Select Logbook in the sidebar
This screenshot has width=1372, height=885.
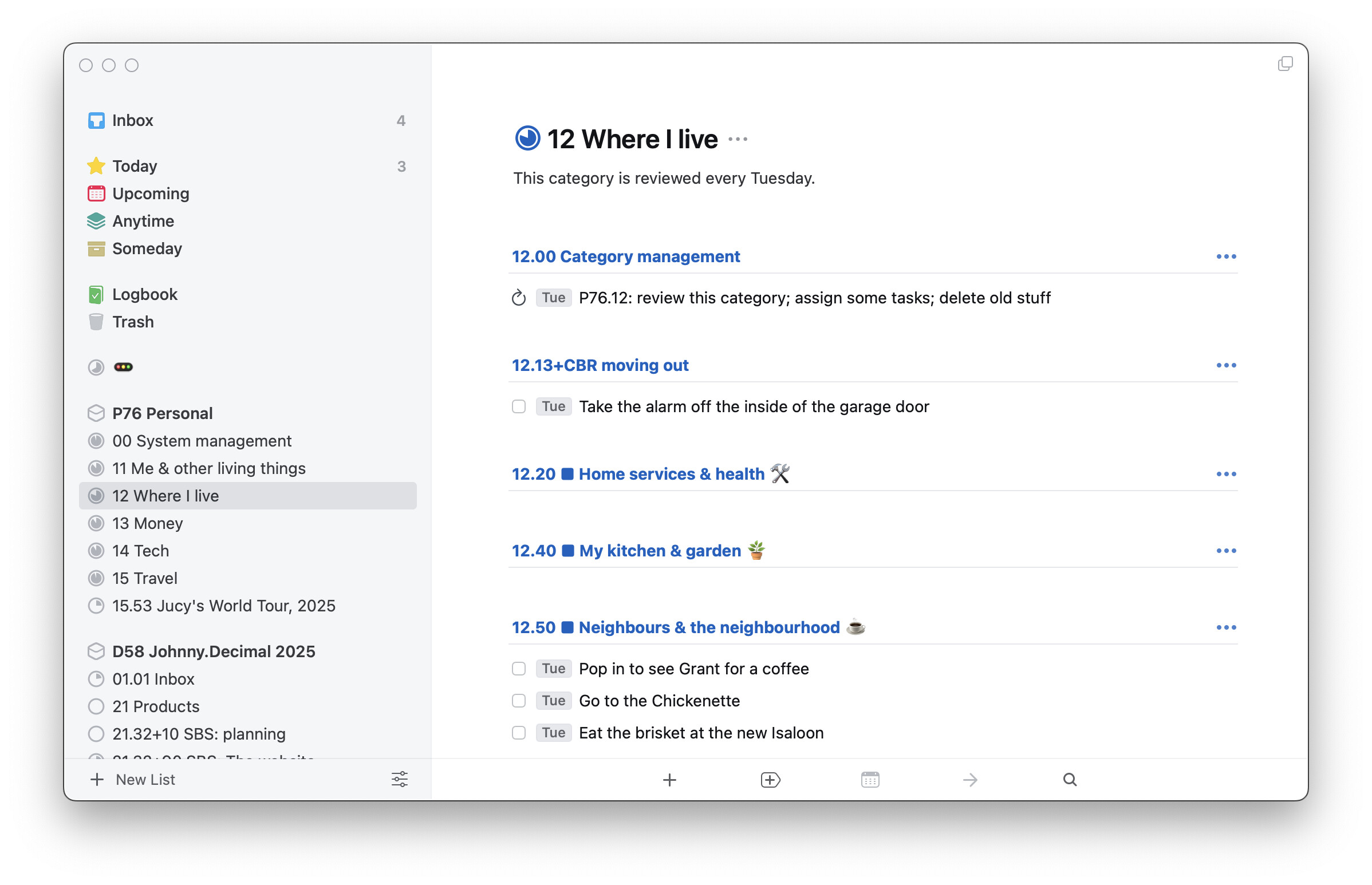pos(145,294)
